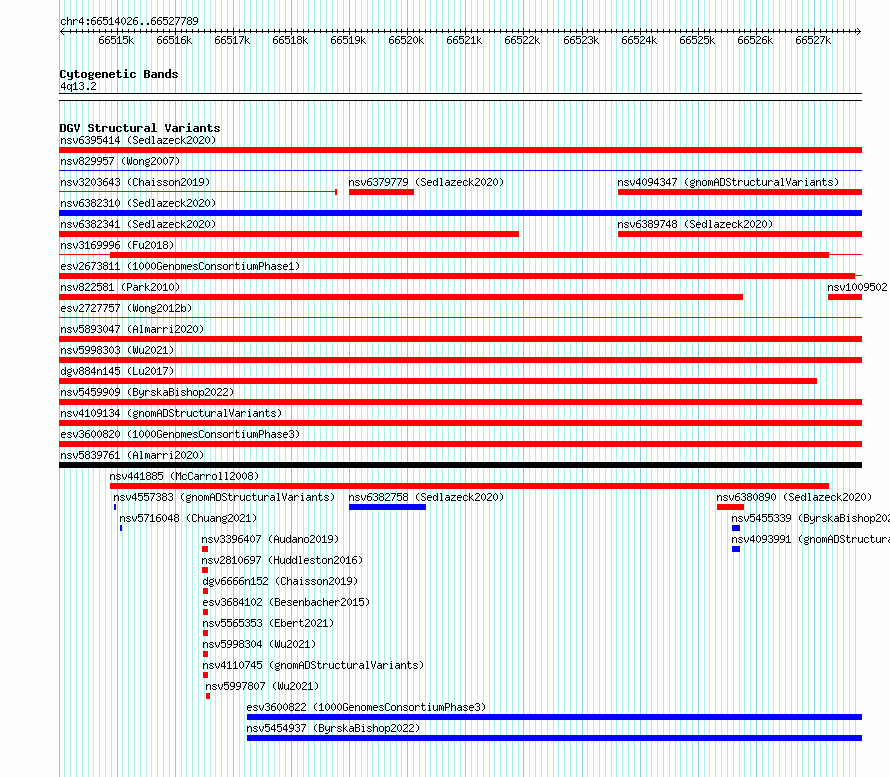Select nsv4093991 gnomAD variant label
The height and width of the screenshot is (777, 890).
(810, 539)
